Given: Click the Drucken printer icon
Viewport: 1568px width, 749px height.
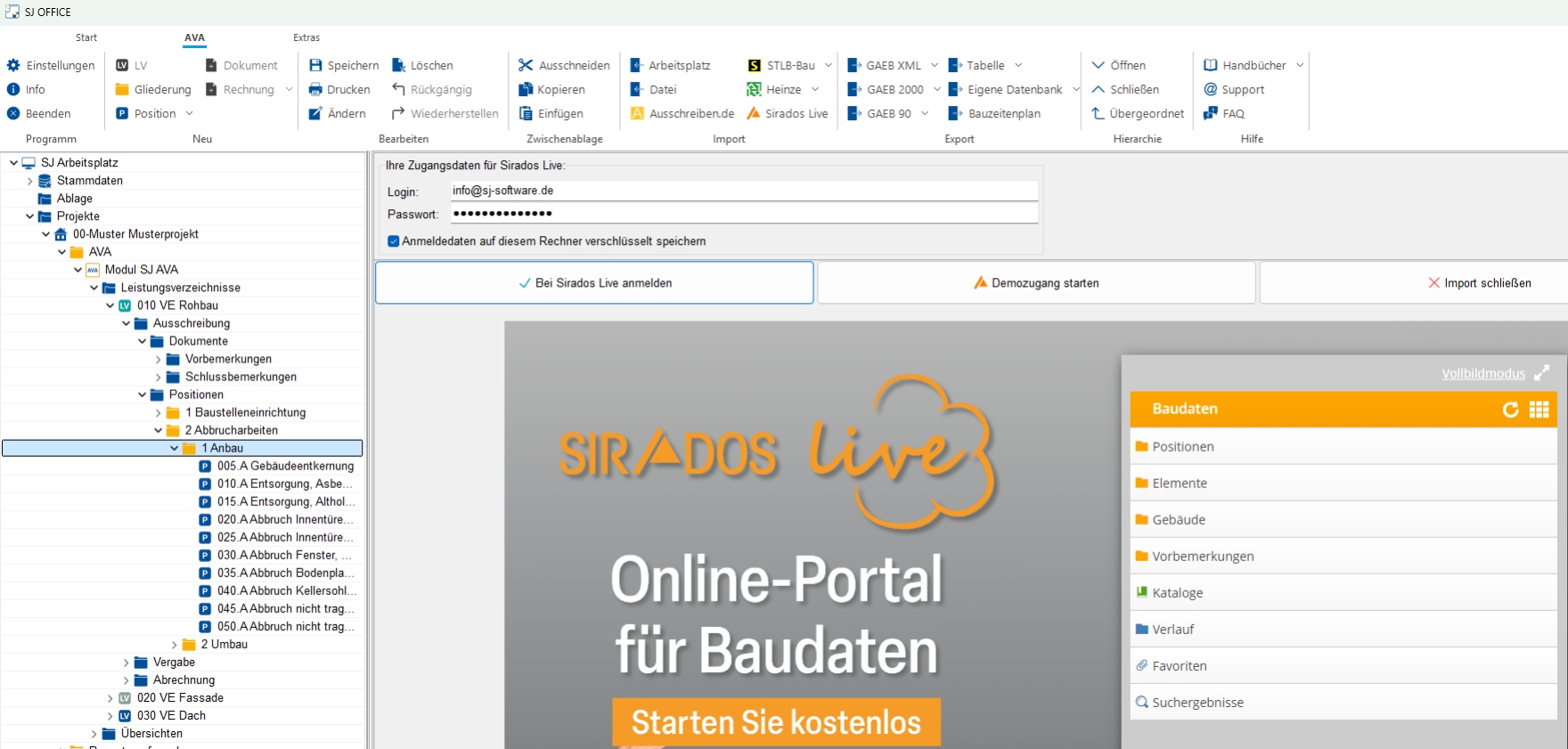Looking at the screenshot, I should [315, 89].
